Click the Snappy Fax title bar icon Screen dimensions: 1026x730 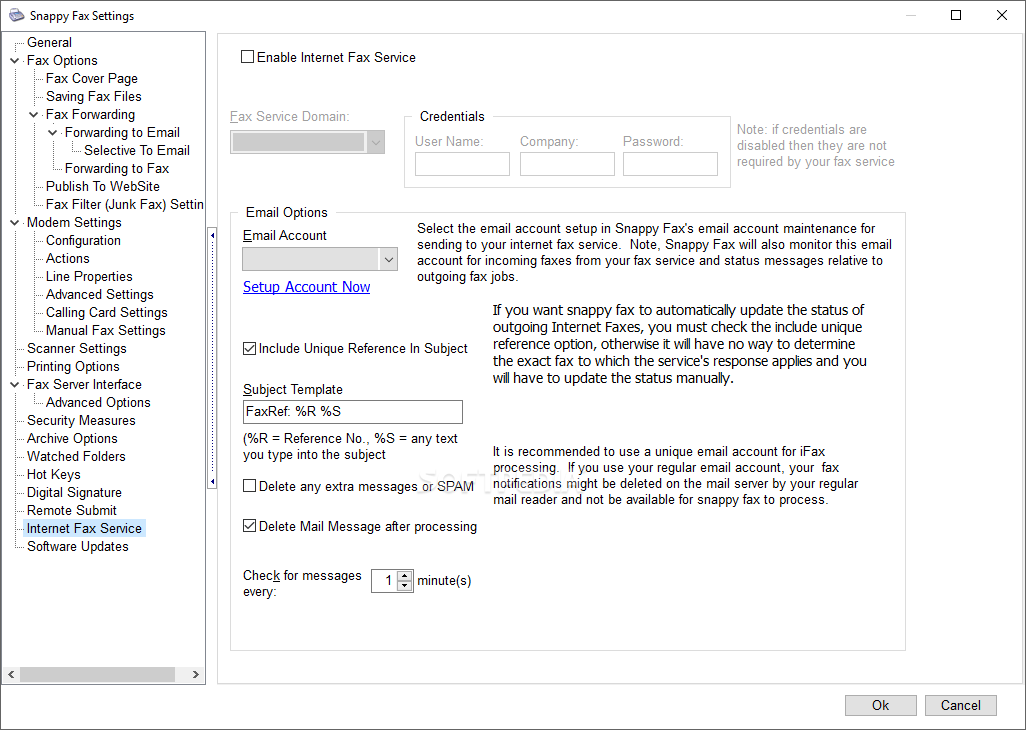click(x=16, y=15)
